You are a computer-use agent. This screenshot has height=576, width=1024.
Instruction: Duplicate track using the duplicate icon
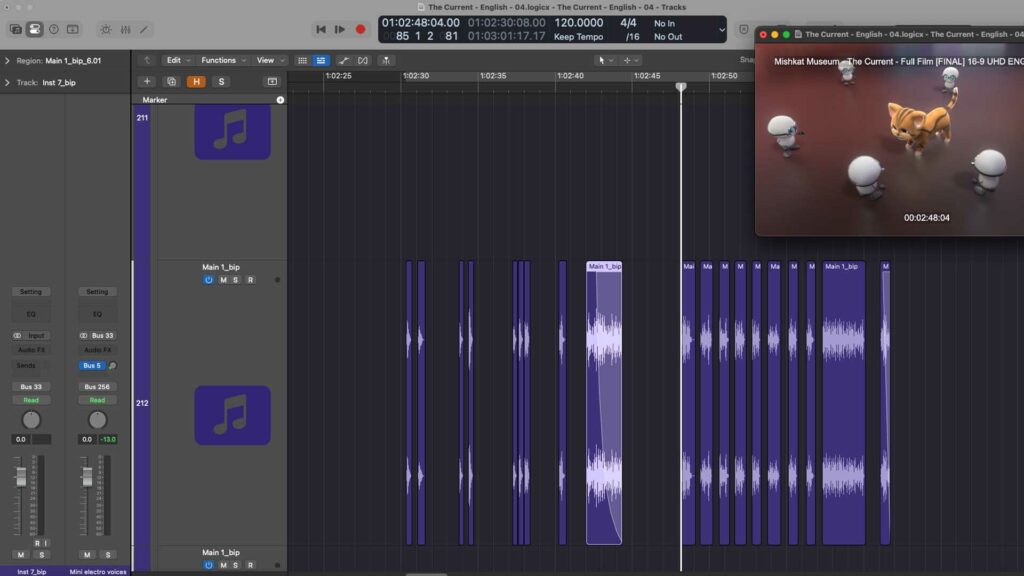coord(172,82)
